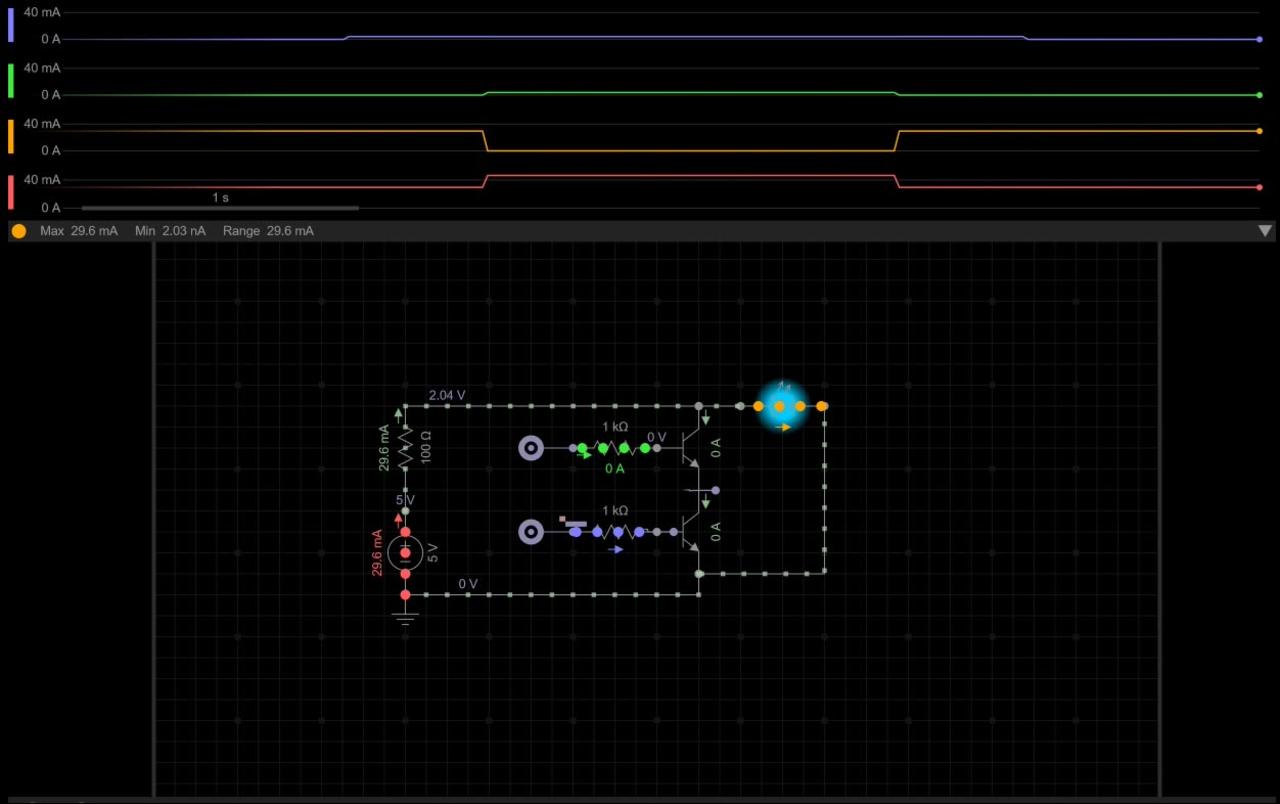The width and height of the screenshot is (1280, 804).
Task: Click the 'Max 29.6 mA' readout
Action: click(79, 231)
